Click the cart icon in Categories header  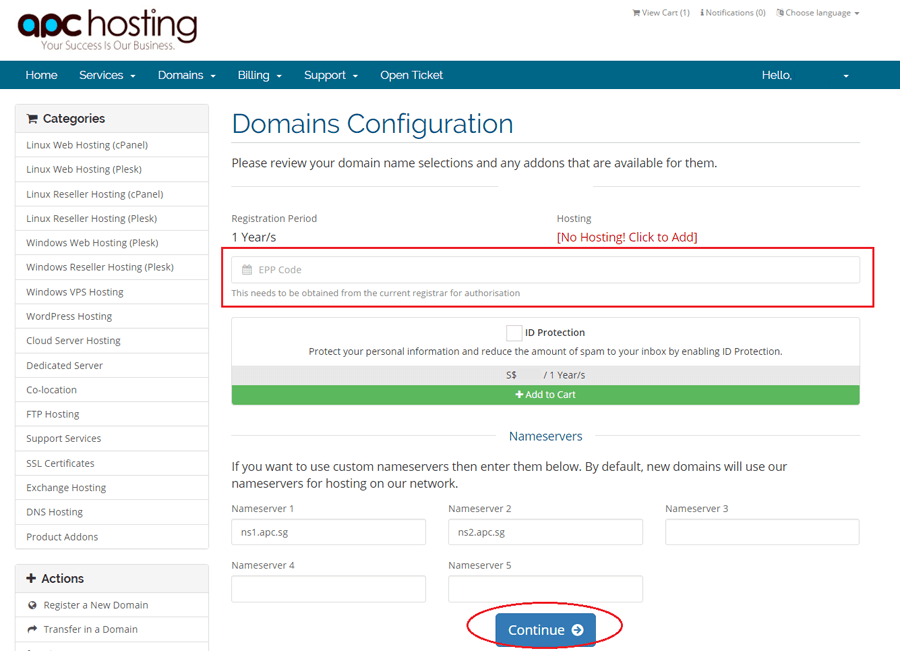32,119
